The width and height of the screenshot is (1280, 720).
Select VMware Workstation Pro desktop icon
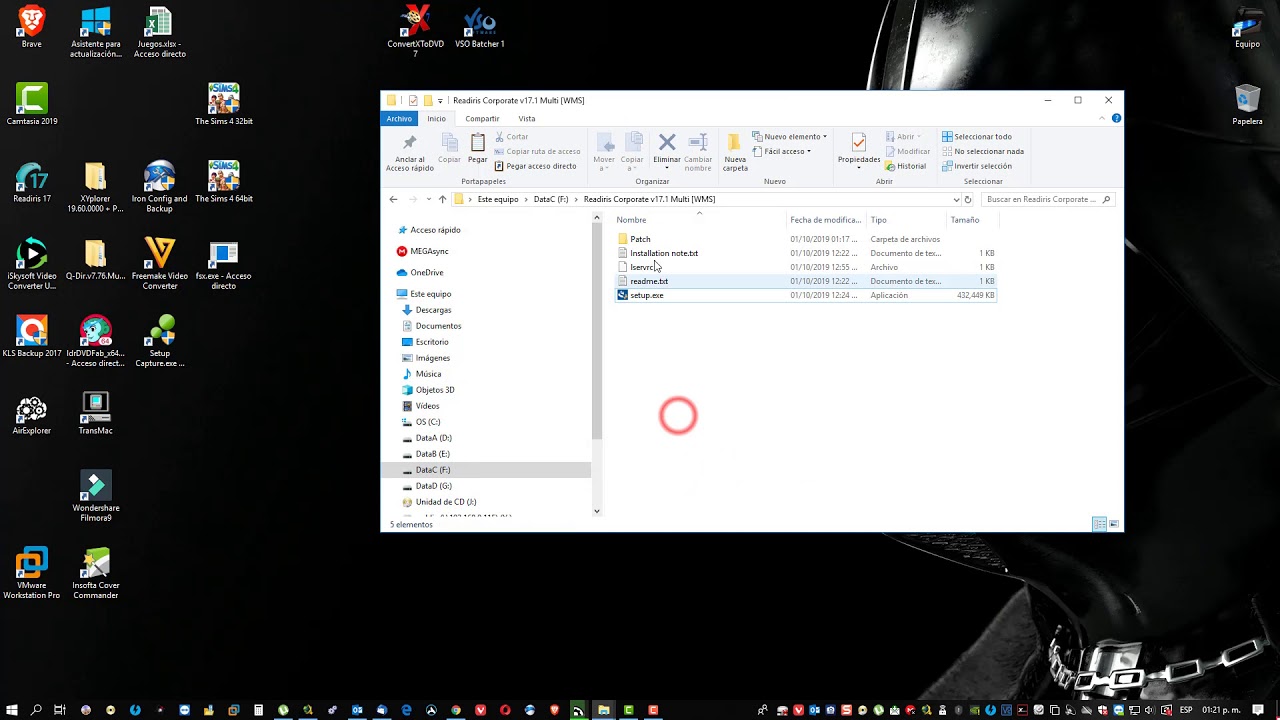click(x=31, y=572)
